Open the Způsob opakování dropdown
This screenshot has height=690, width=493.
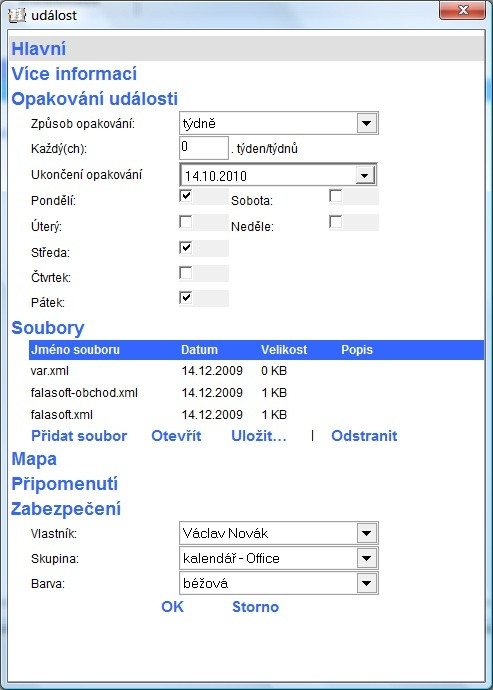click(x=366, y=124)
